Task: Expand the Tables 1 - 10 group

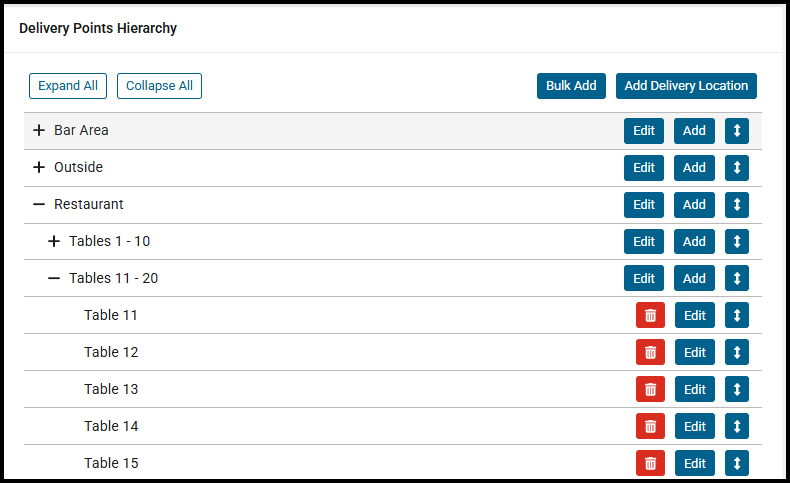Action: click(x=54, y=241)
